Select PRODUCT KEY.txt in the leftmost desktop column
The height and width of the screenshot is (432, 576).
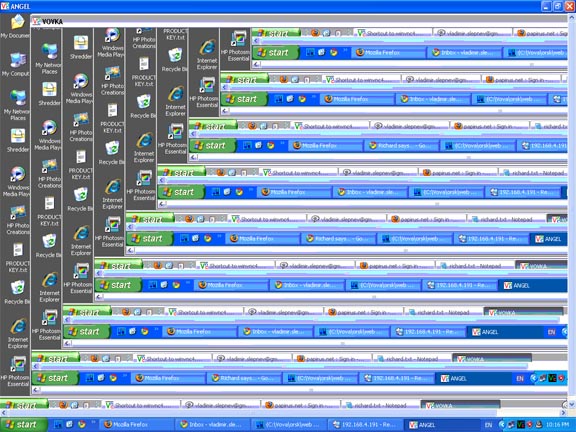click(x=18, y=258)
